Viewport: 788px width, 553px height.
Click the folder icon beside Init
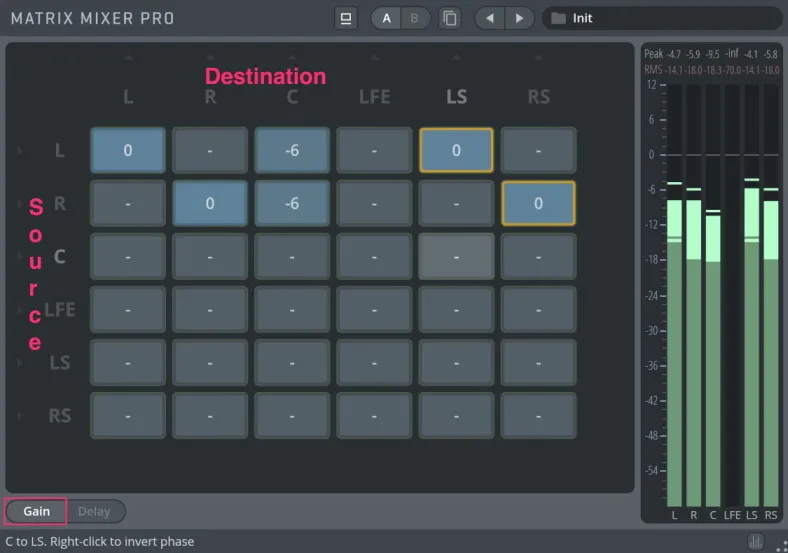click(x=558, y=18)
